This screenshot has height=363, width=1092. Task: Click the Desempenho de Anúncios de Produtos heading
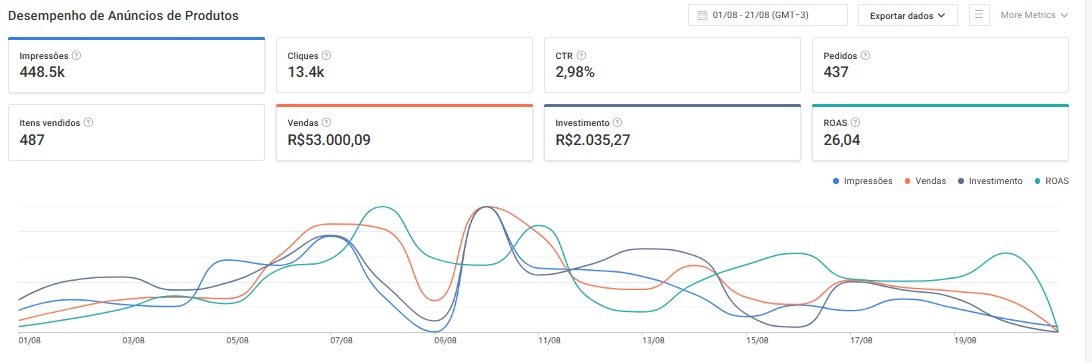point(123,15)
